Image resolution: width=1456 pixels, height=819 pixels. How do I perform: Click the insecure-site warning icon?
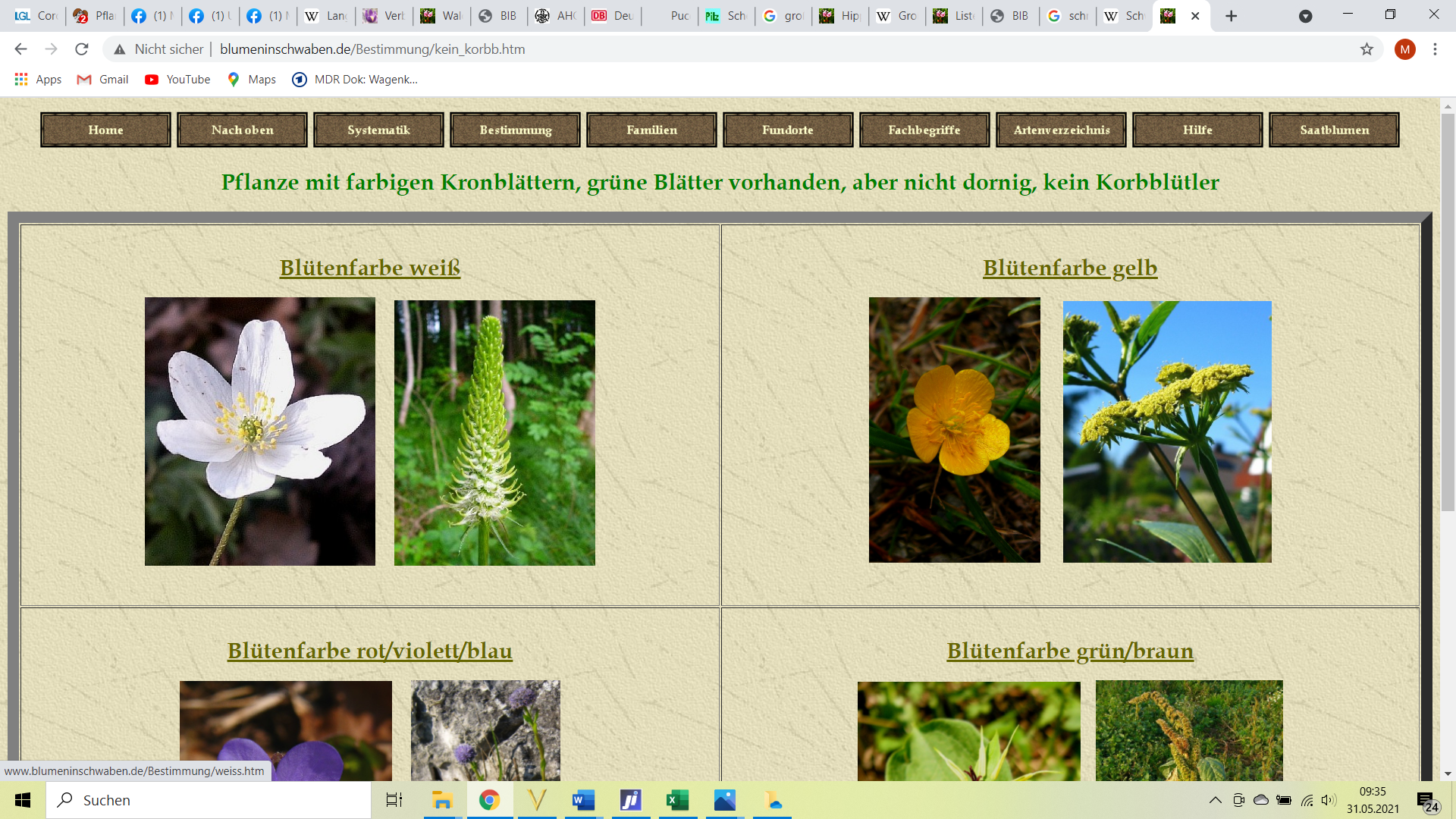[120, 49]
